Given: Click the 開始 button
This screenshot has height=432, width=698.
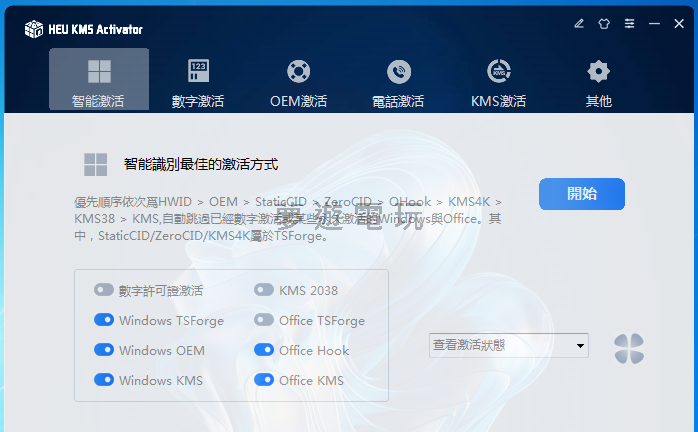Looking at the screenshot, I should (582, 194).
